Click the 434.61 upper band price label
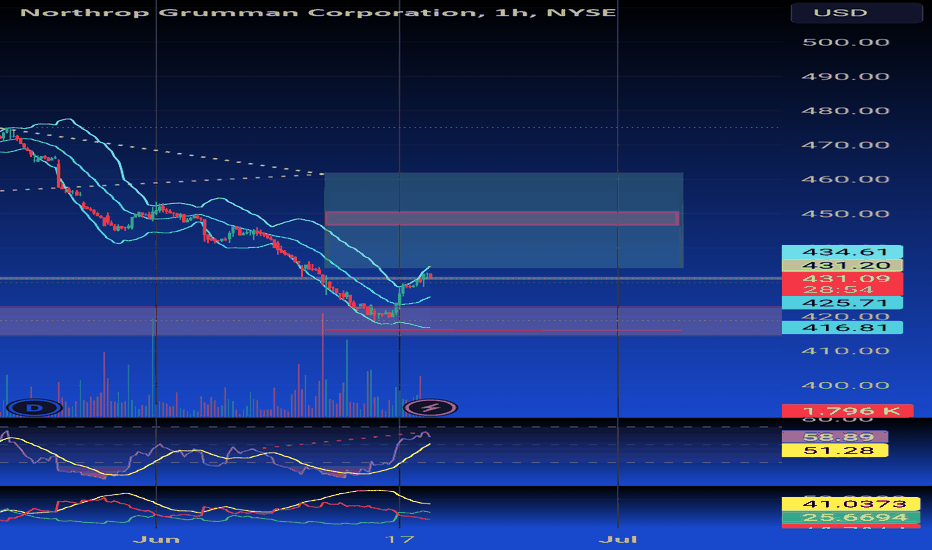The width and height of the screenshot is (932, 550). coord(842,252)
